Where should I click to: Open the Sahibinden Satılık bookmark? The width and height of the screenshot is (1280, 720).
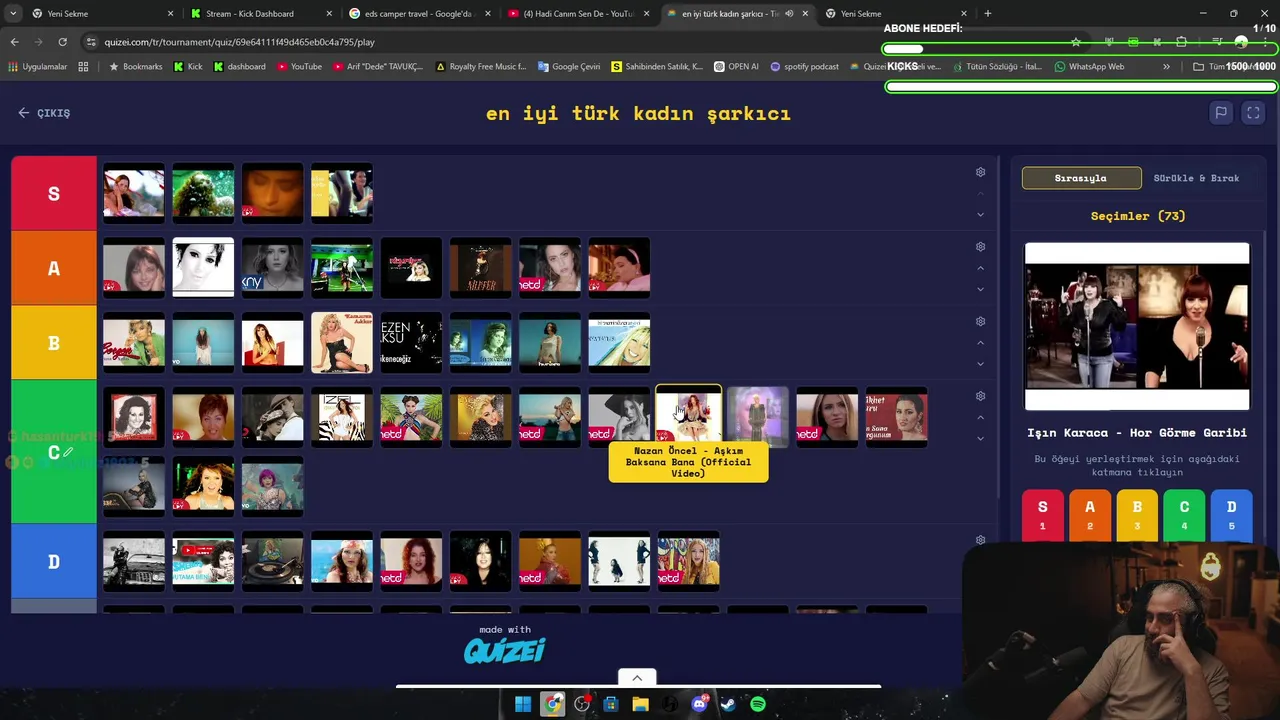657,66
